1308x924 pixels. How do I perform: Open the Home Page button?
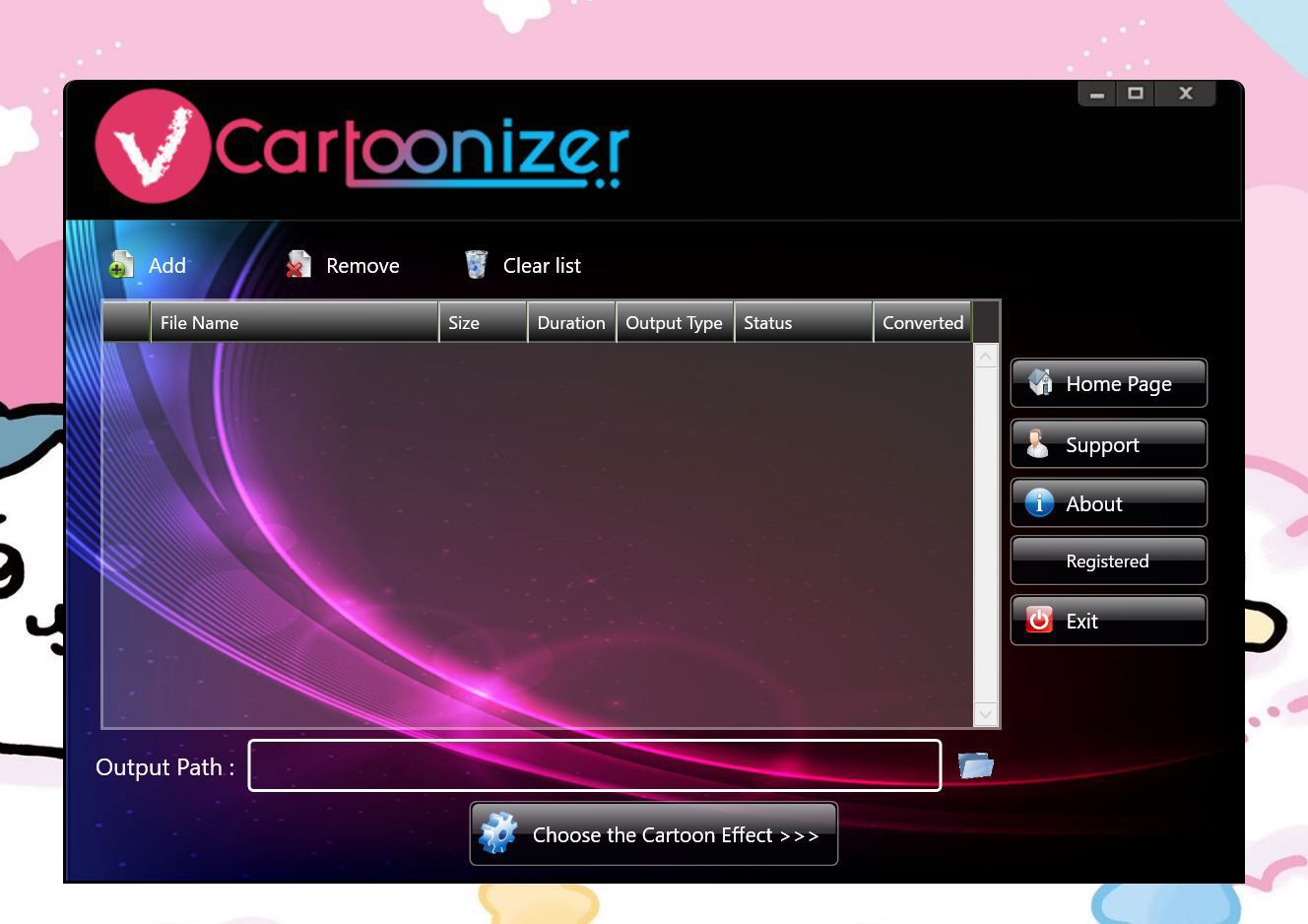1108,383
